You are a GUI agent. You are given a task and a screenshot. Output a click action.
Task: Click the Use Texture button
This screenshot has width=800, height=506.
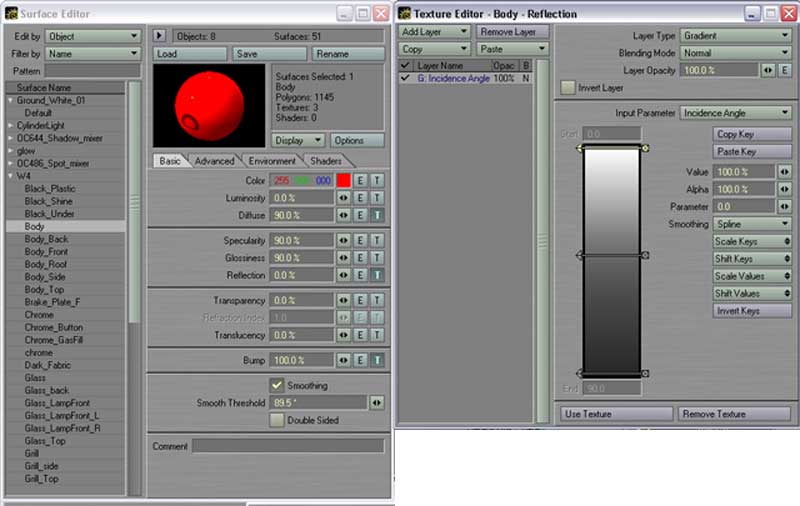614,413
